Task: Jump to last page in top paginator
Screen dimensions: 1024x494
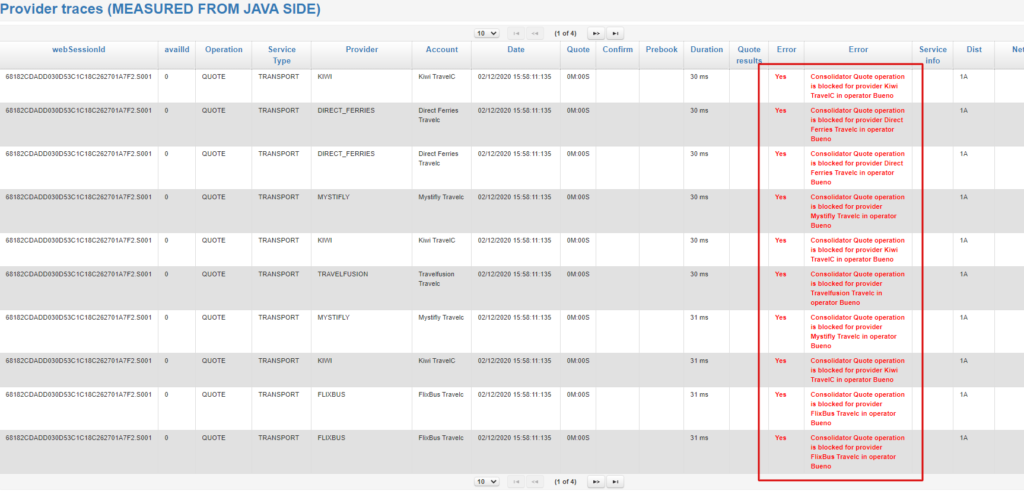Action: (x=616, y=33)
